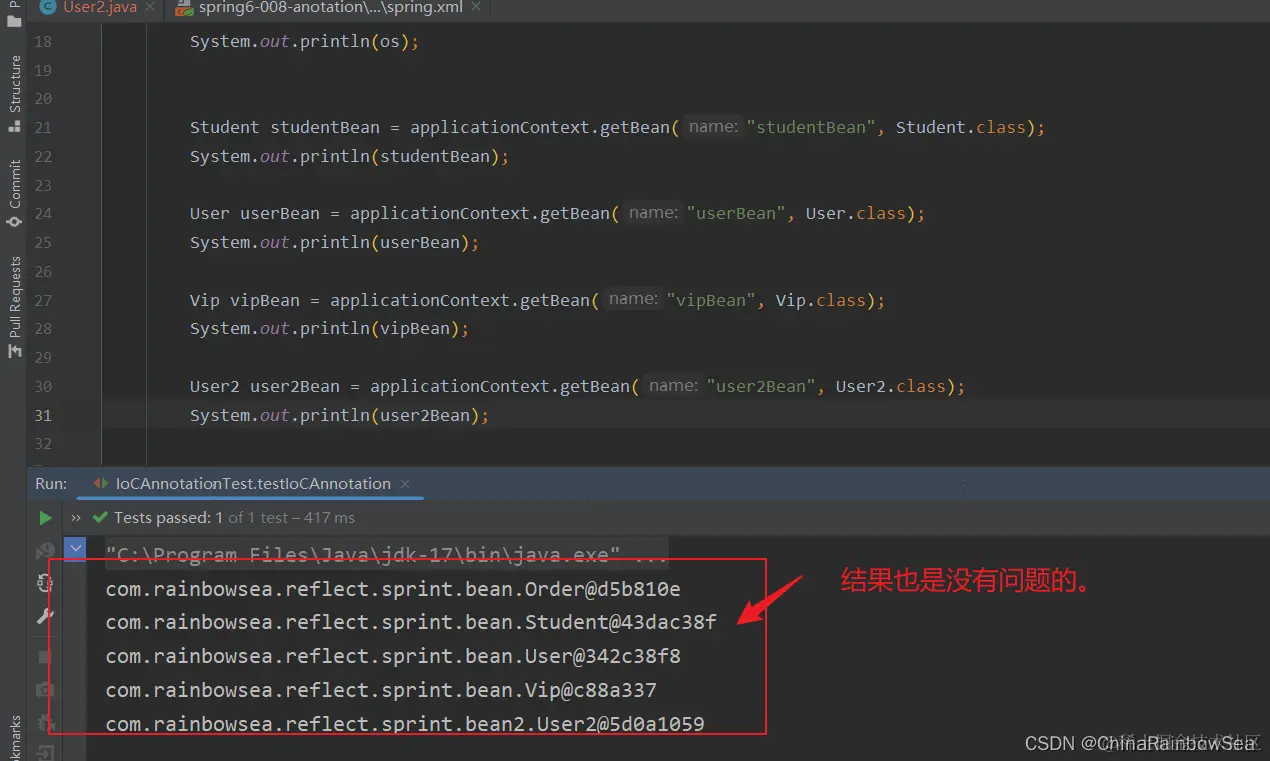Click the rerun failed tests icon

45,551
